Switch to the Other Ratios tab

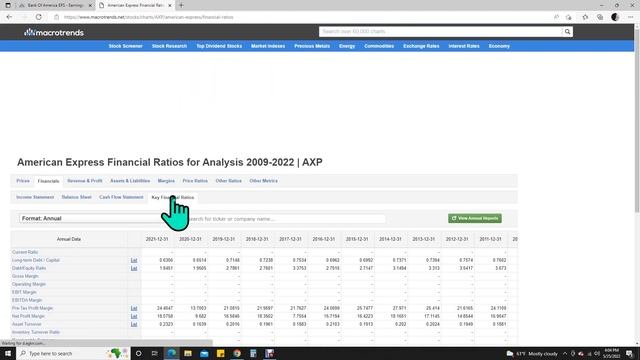click(x=229, y=181)
